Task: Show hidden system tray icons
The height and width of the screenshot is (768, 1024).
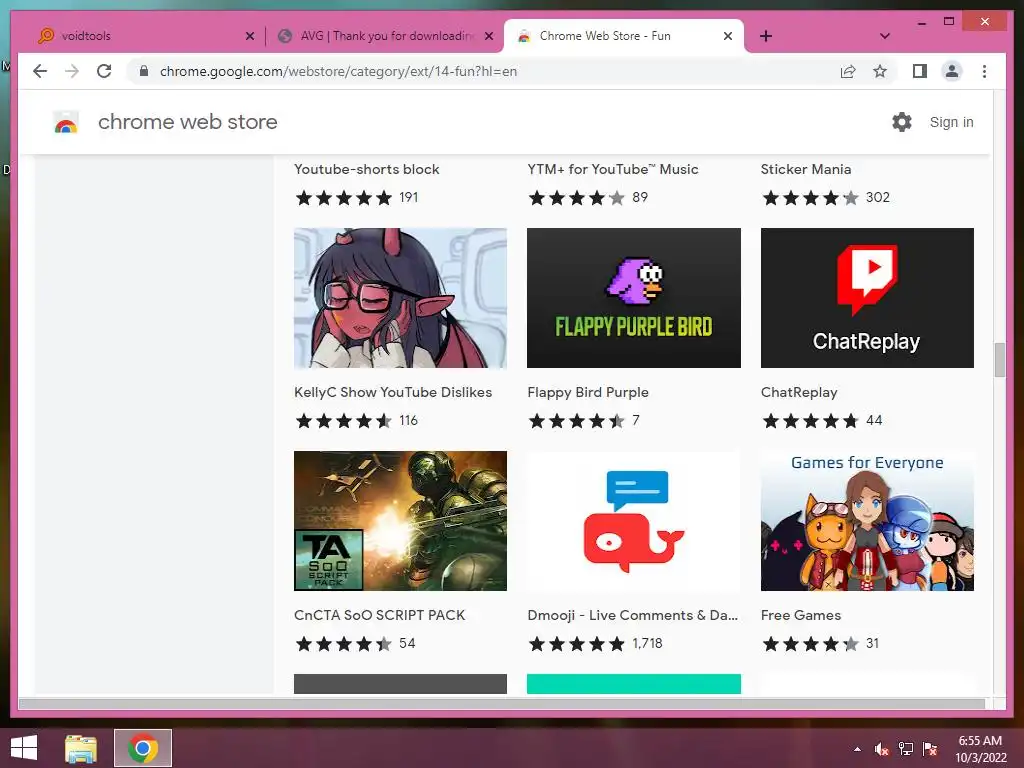Action: pyautogui.click(x=857, y=749)
